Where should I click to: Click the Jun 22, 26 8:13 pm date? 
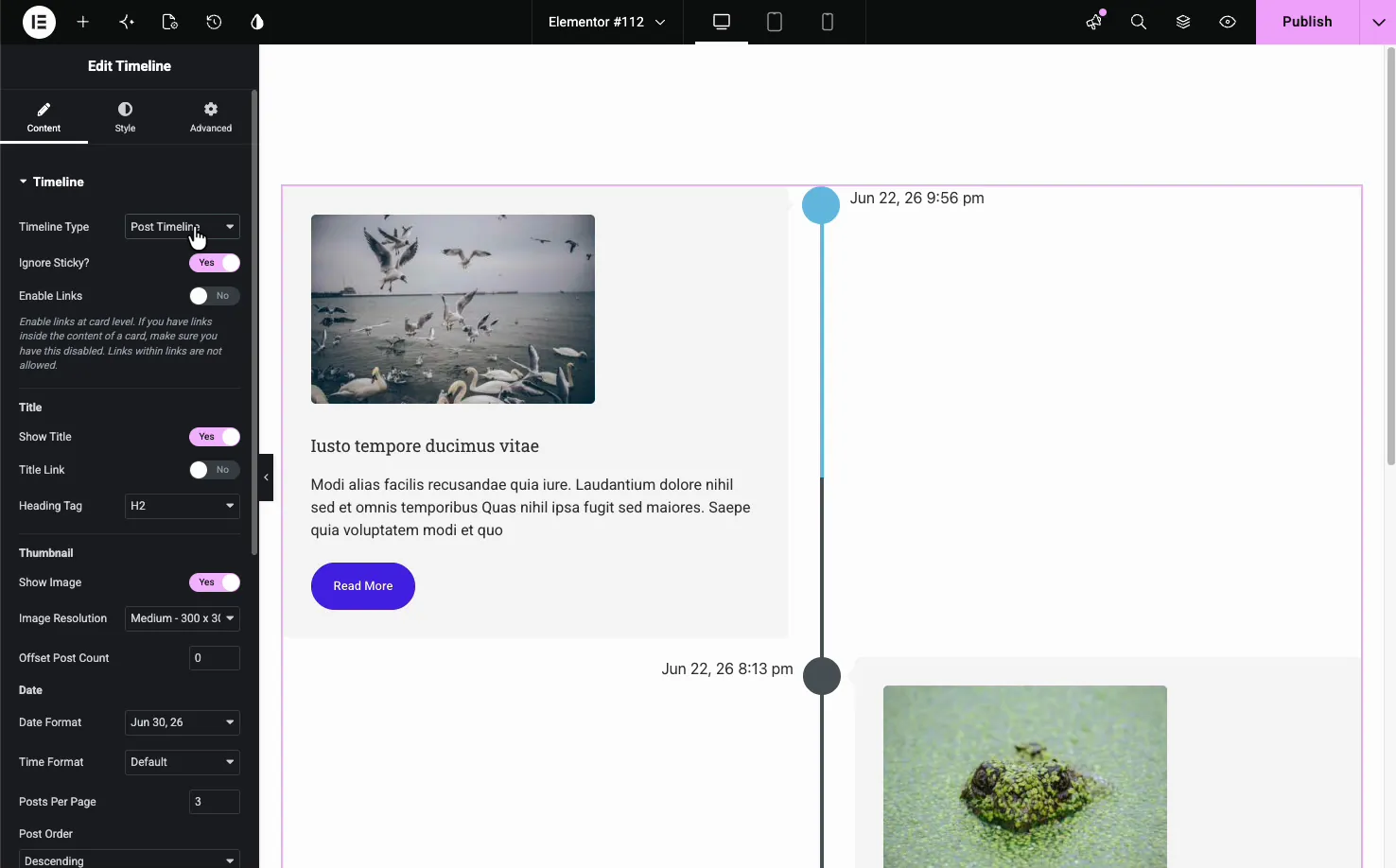coord(727,669)
